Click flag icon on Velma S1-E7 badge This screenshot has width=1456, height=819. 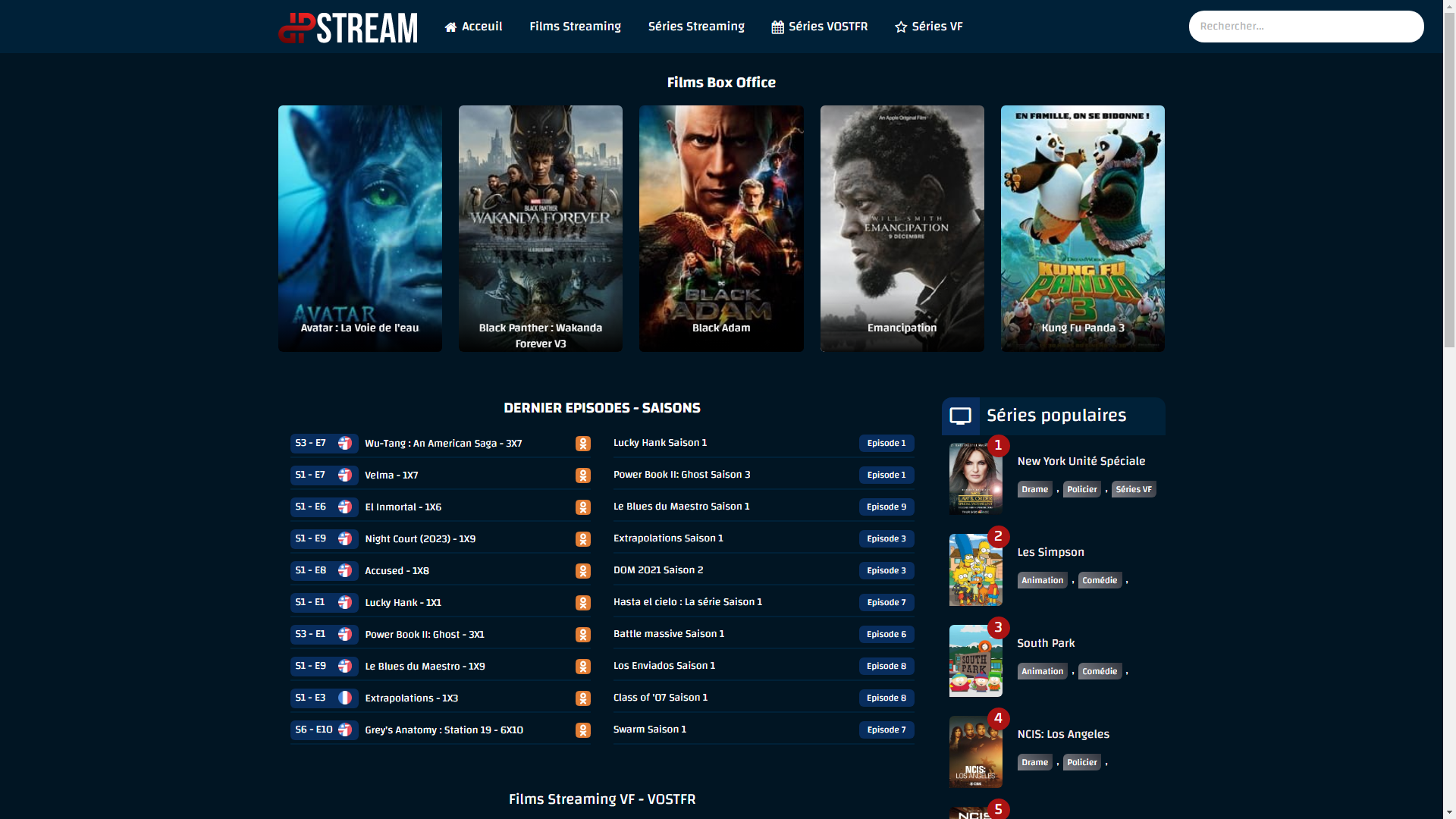point(345,475)
